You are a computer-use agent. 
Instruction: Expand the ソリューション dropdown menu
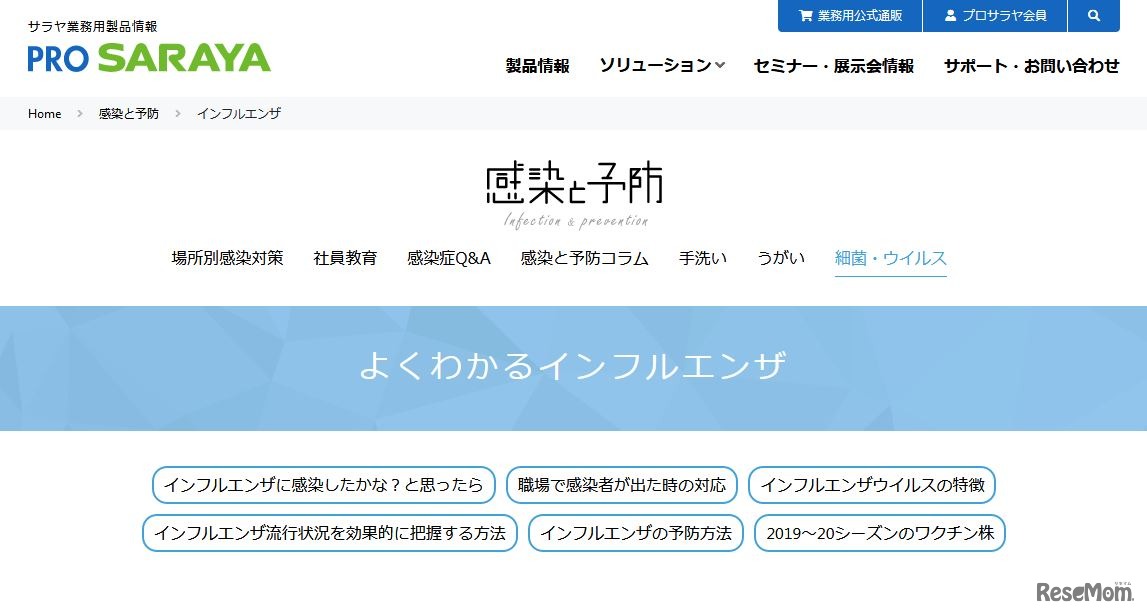(662, 64)
